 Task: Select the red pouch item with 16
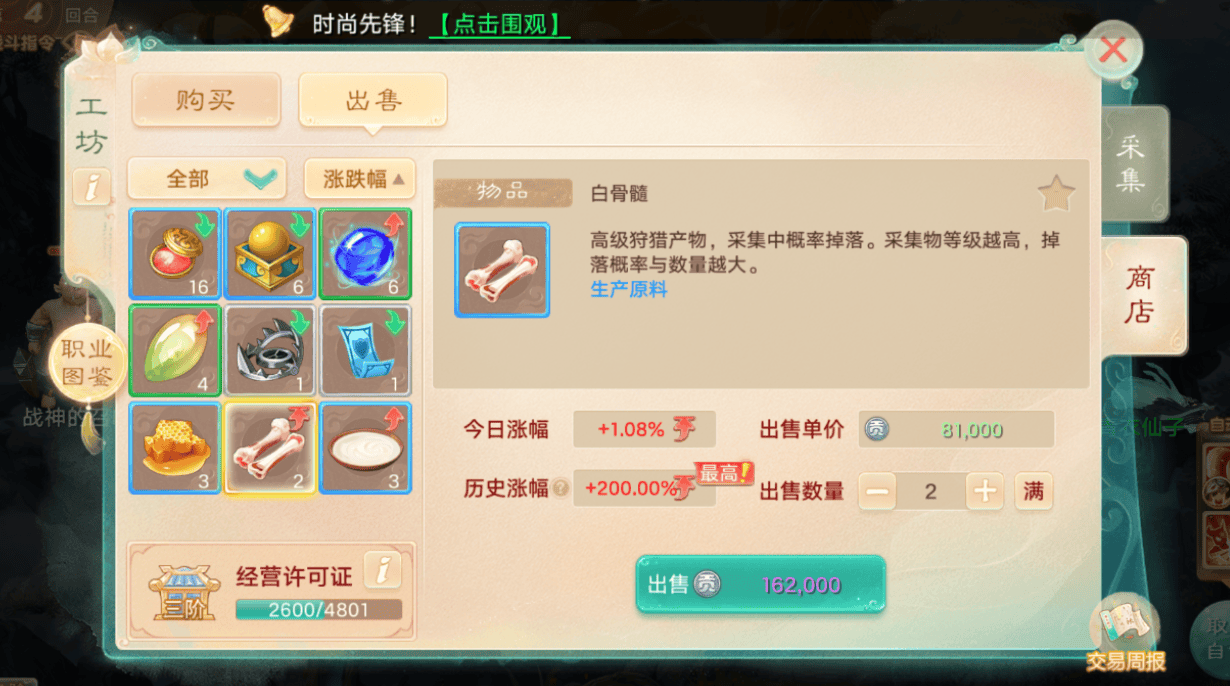pos(175,254)
